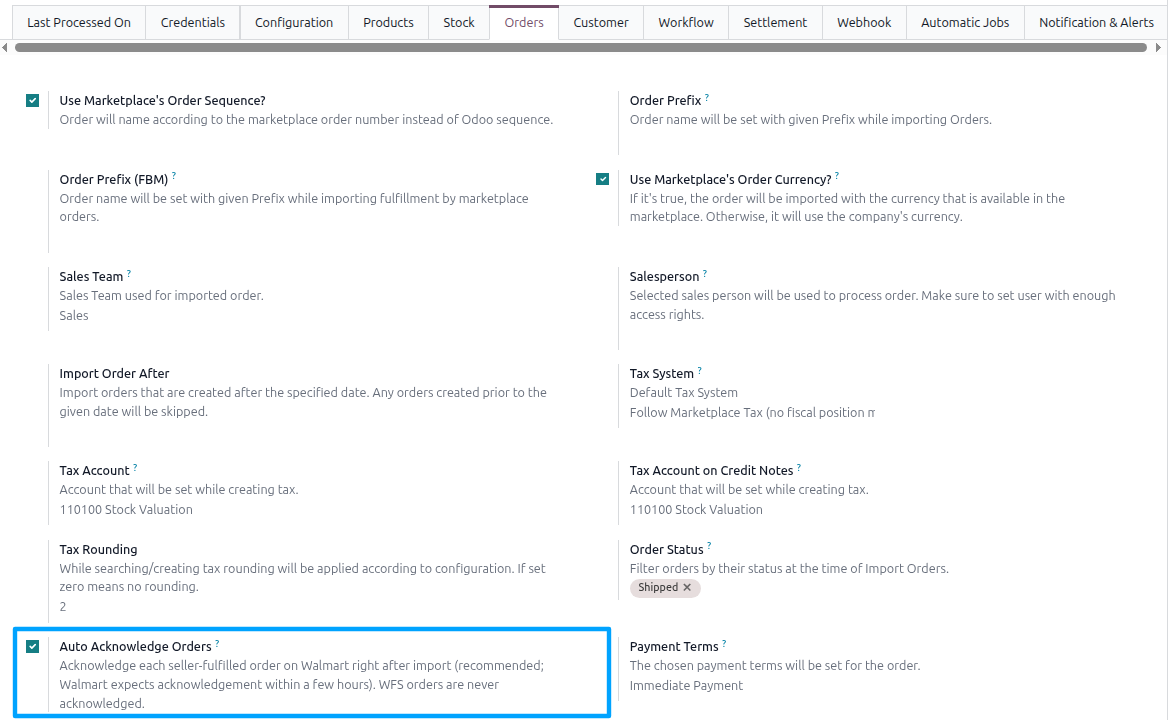Screen dimensions: 1168x720
Task: Open Tax Account field 110100 Stock Valuation
Action: coord(126,510)
